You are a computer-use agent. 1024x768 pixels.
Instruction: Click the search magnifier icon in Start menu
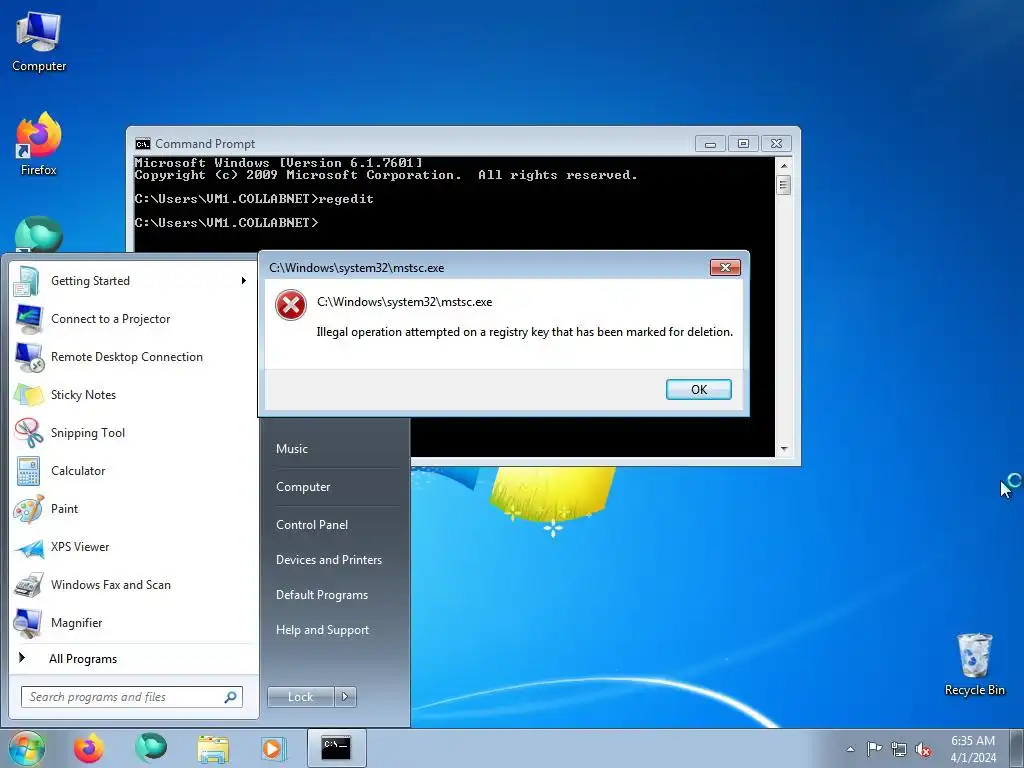pos(231,697)
